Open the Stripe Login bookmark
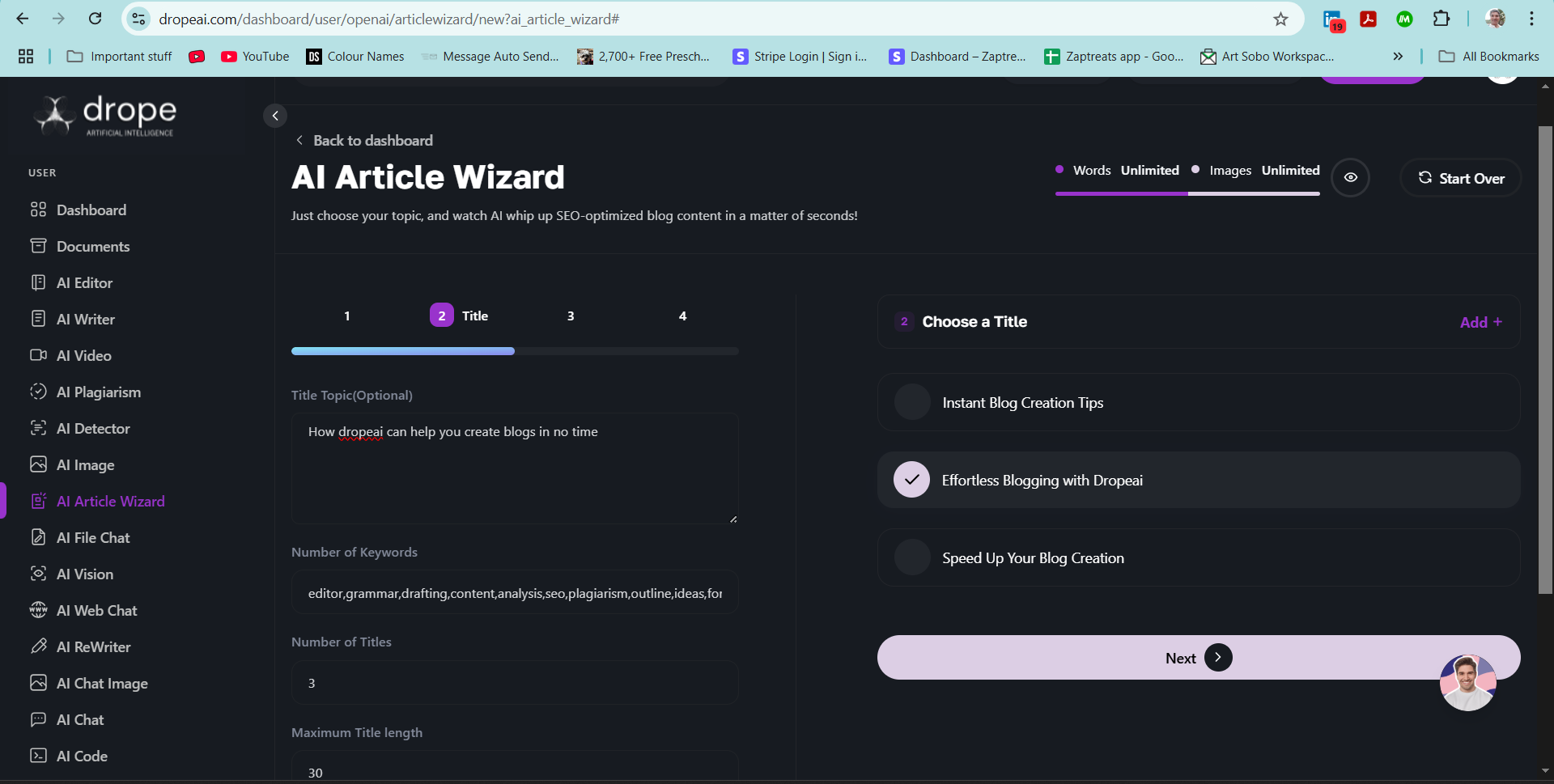 (x=800, y=56)
